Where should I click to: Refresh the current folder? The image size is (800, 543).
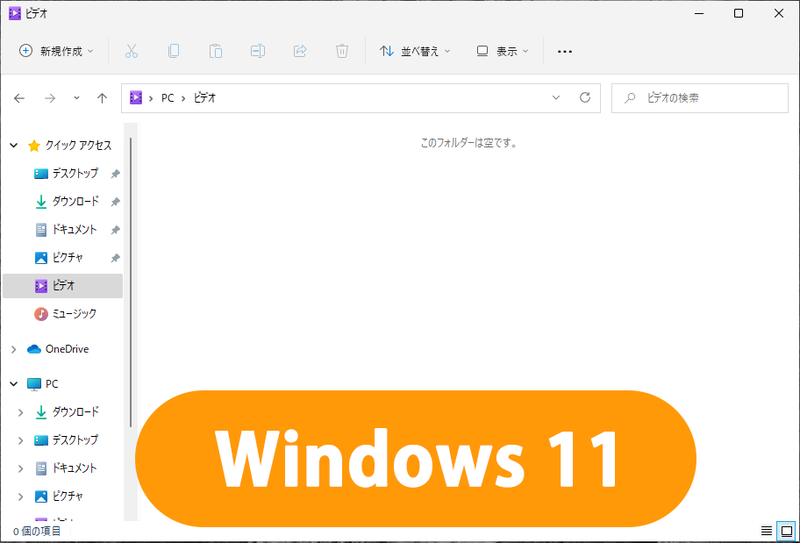click(585, 97)
